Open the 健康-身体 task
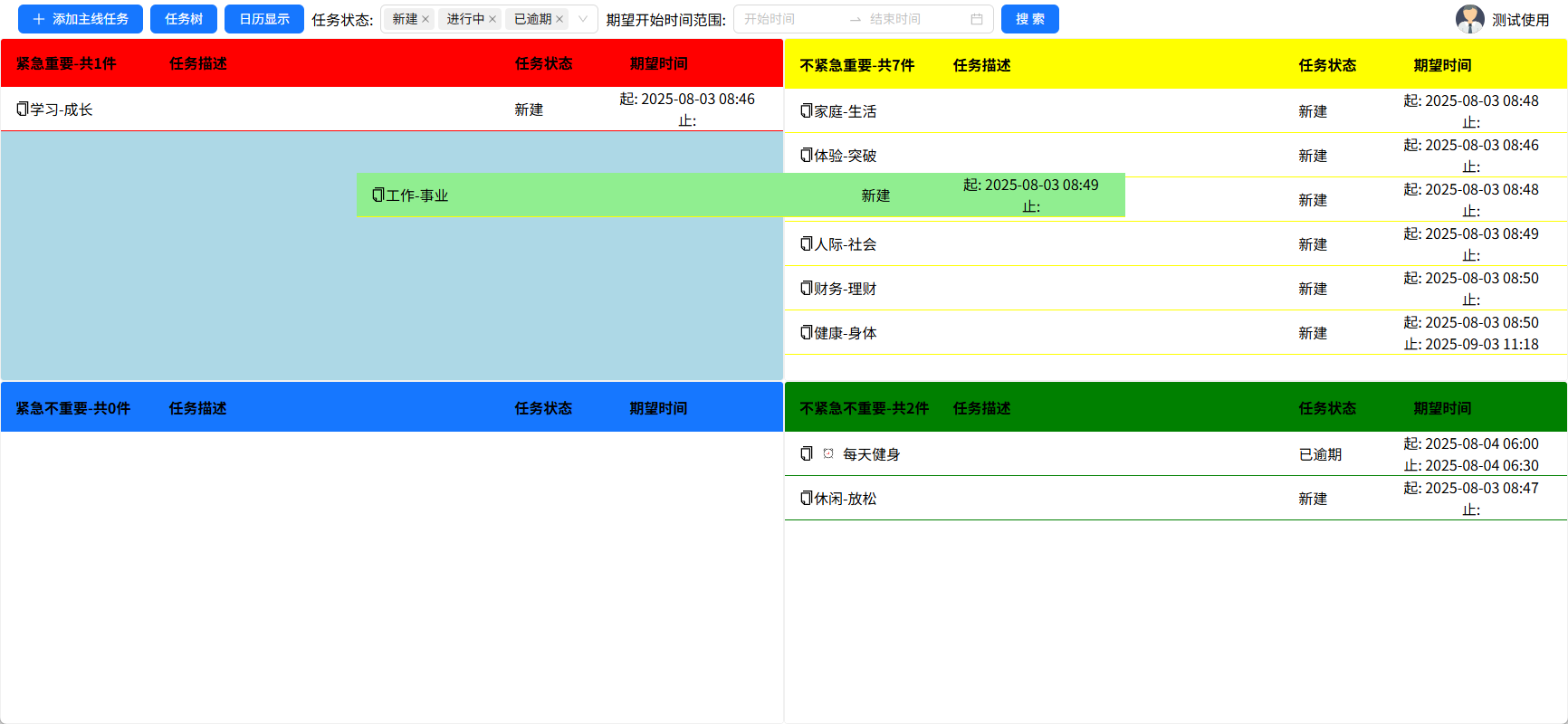Image resolution: width=1568 pixels, height=724 pixels. (846, 333)
